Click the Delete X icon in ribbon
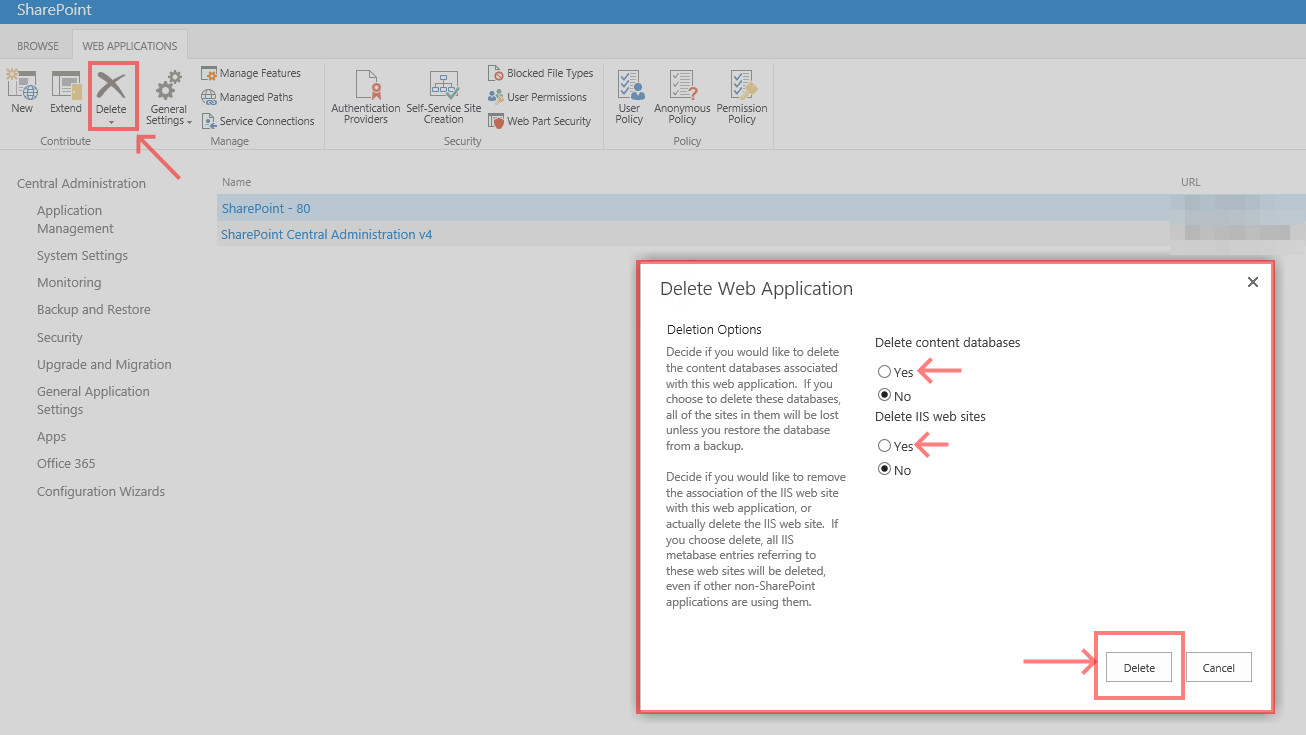The image size is (1306, 735). click(x=111, y=84)
